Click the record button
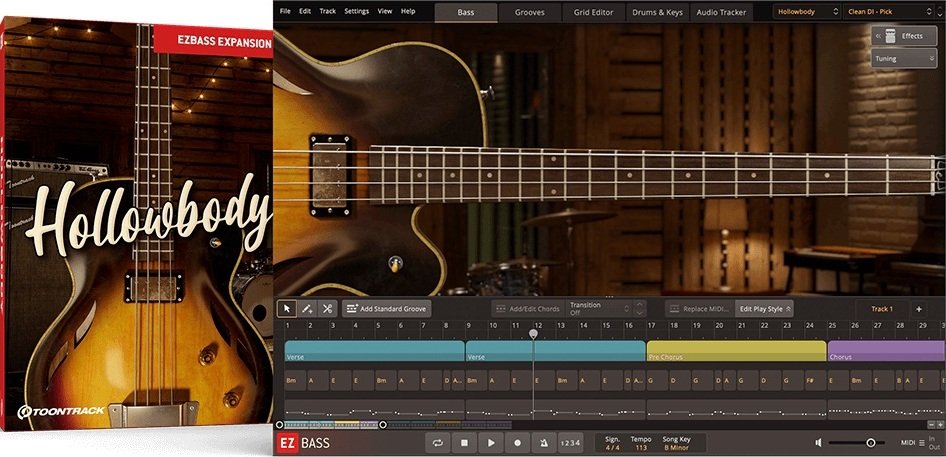The width and height of the screenshot is (946, 457). tap(517, 443)
